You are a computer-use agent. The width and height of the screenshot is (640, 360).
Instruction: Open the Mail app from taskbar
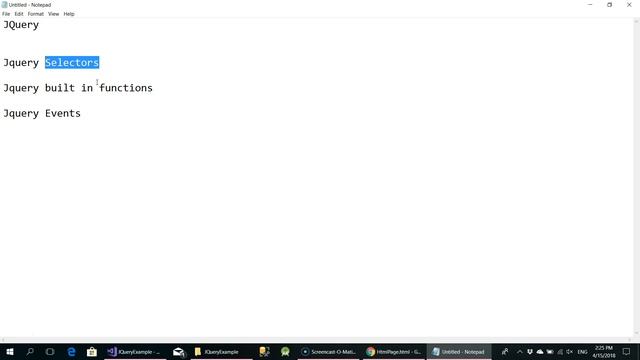pyautogui.click(x=178, y=352)
